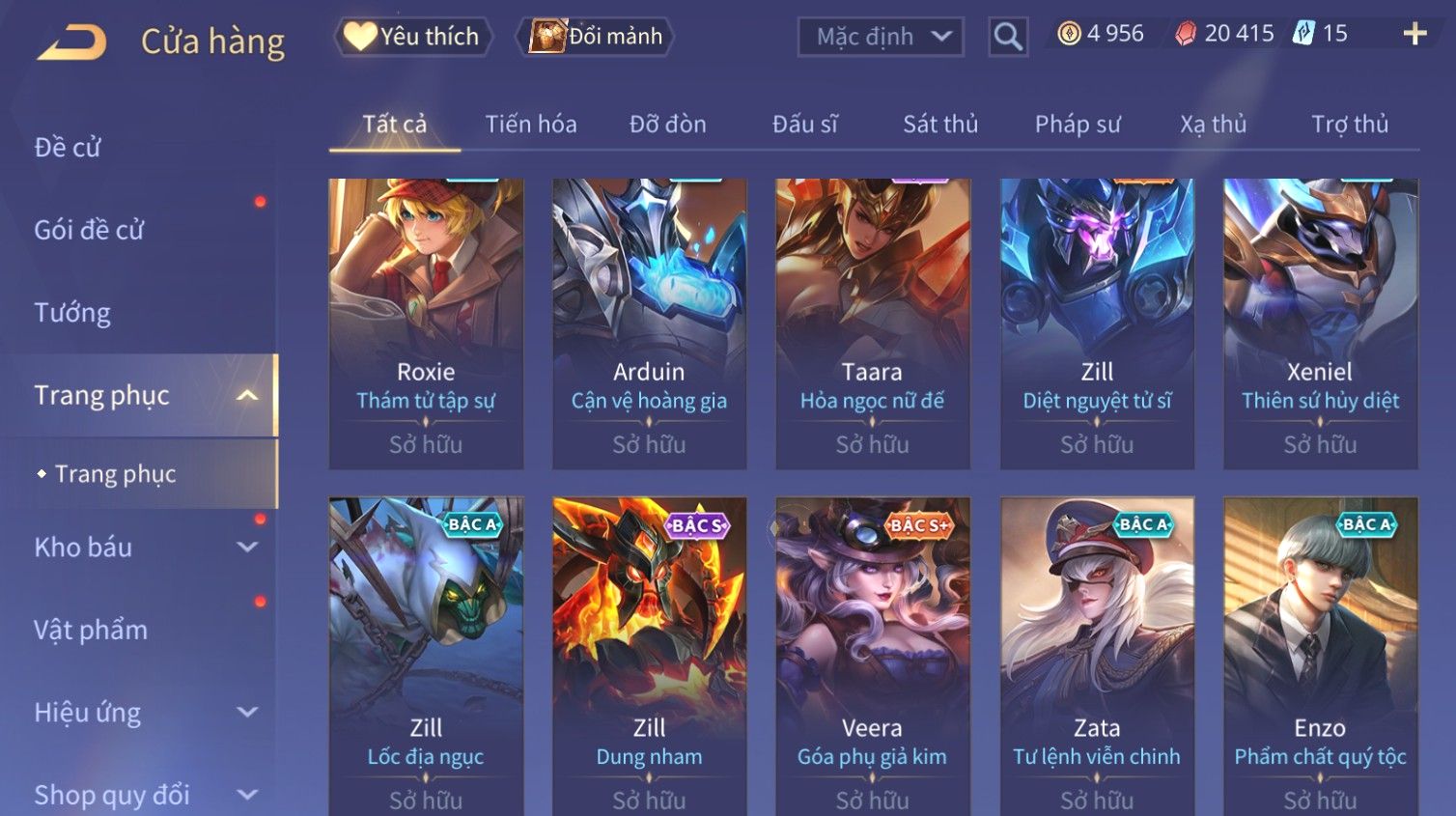The height and width of the screenshot is (816, 1456).
Task: Select Roxie Thám tử tập sự skin
Action: [426, 324]
